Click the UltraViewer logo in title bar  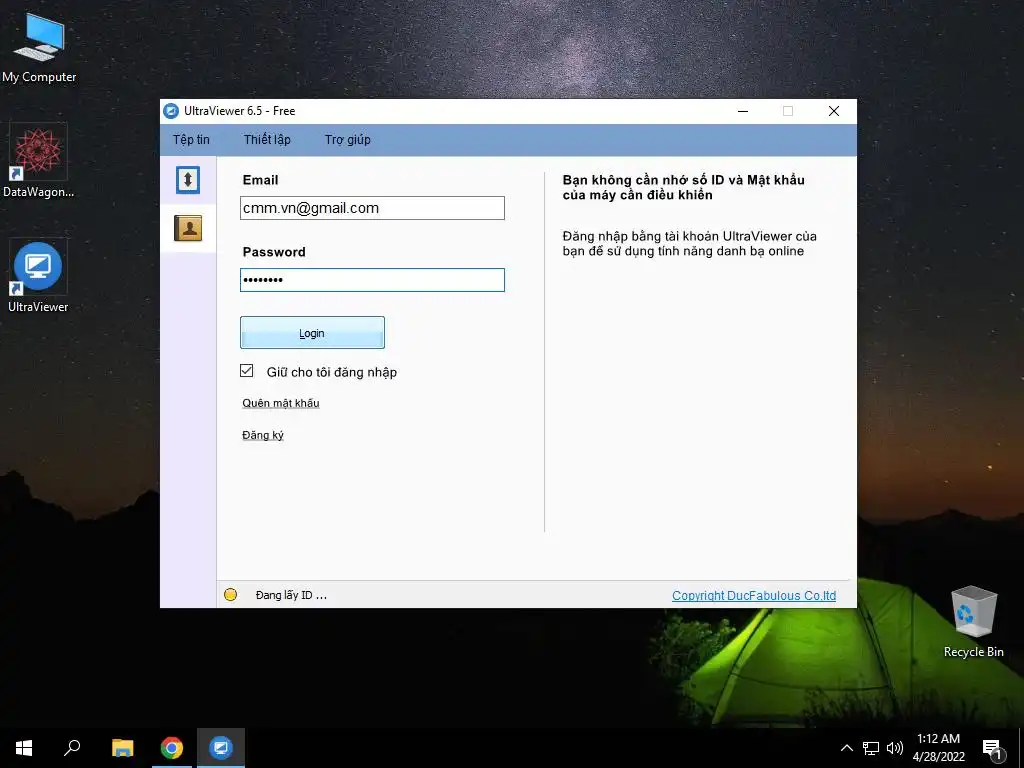tap(171, 111)
